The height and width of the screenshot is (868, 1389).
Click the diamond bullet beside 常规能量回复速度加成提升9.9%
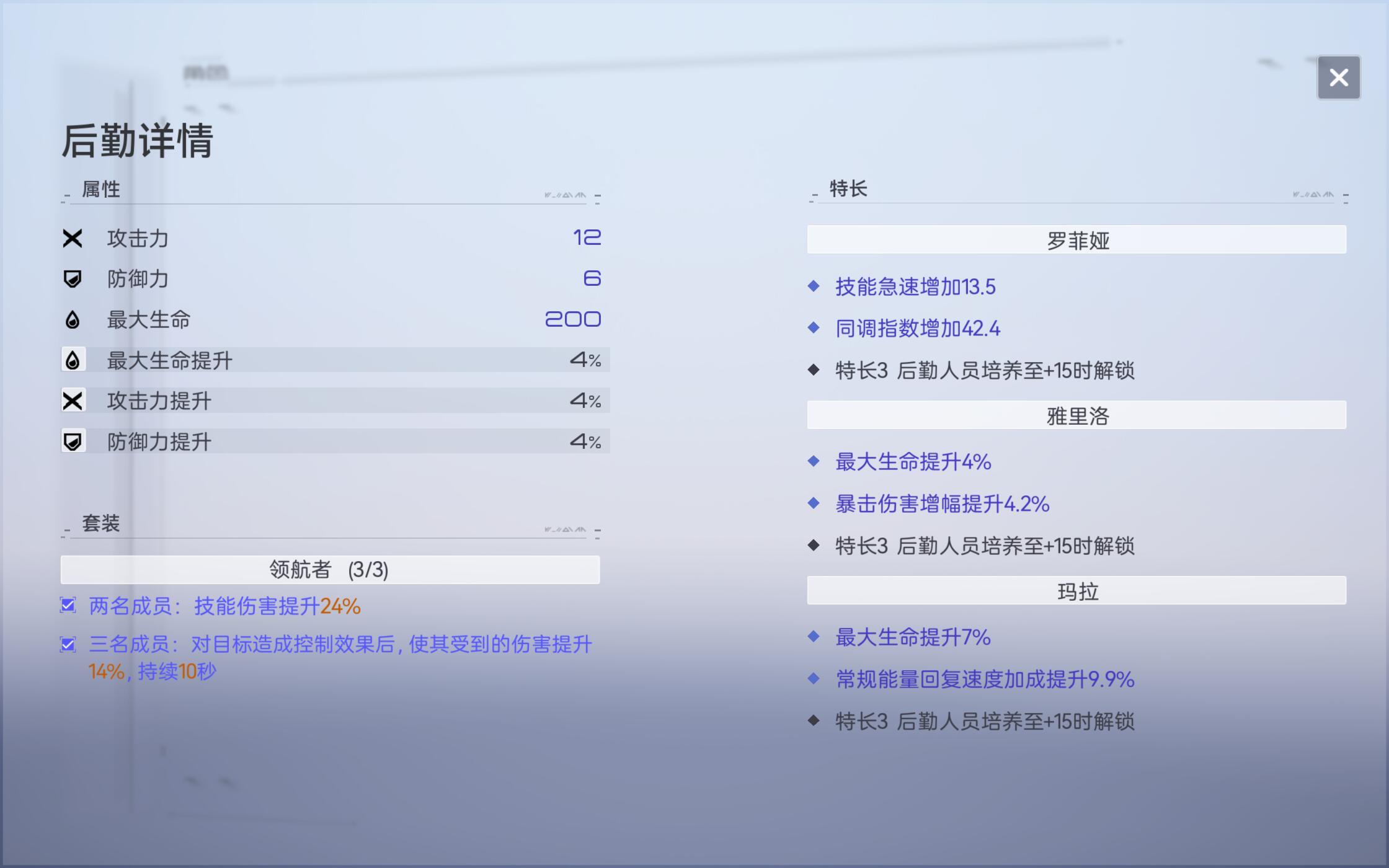tap(814, 678)
